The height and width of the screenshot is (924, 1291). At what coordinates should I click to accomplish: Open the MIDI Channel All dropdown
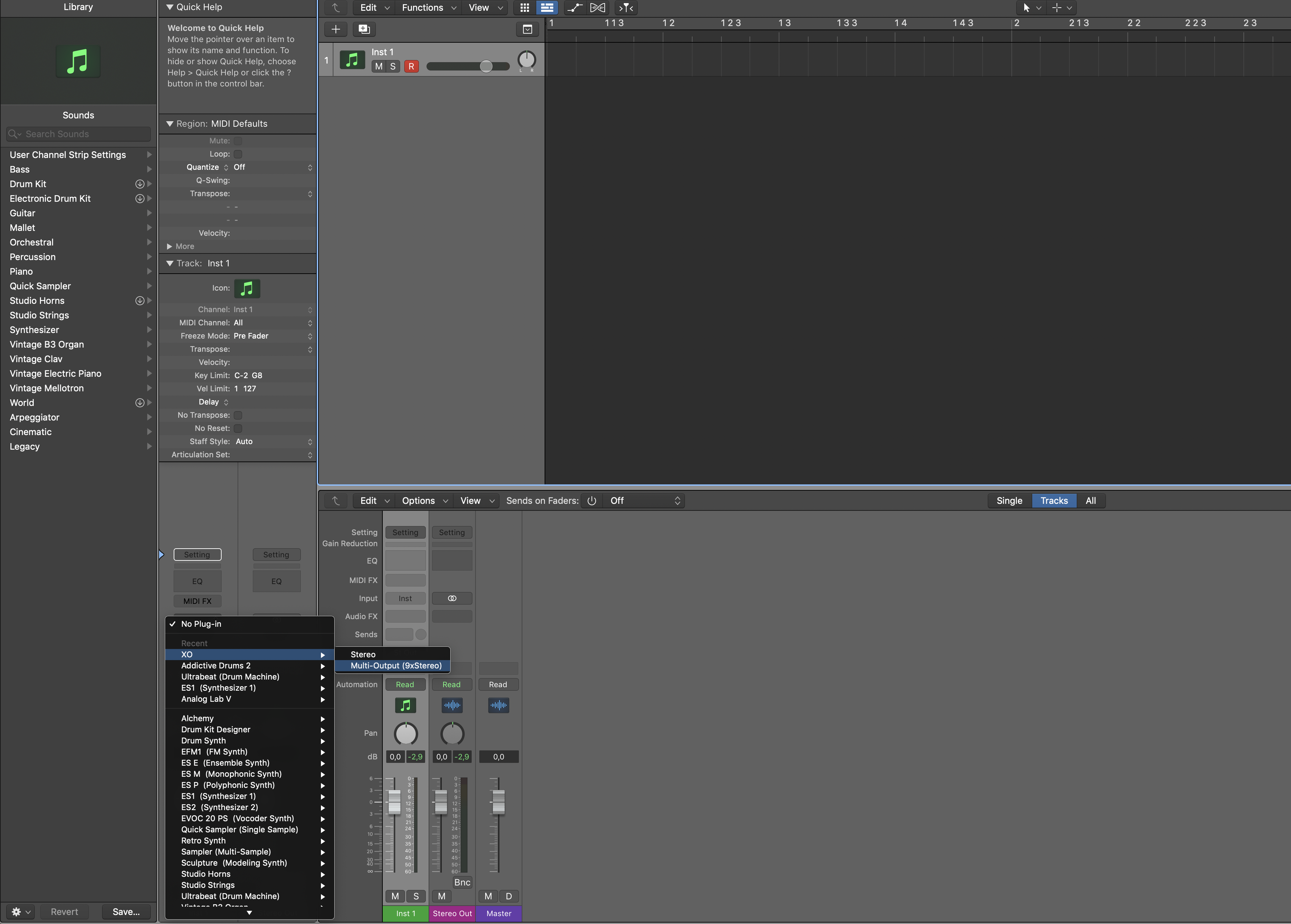[x=273, y=323]
